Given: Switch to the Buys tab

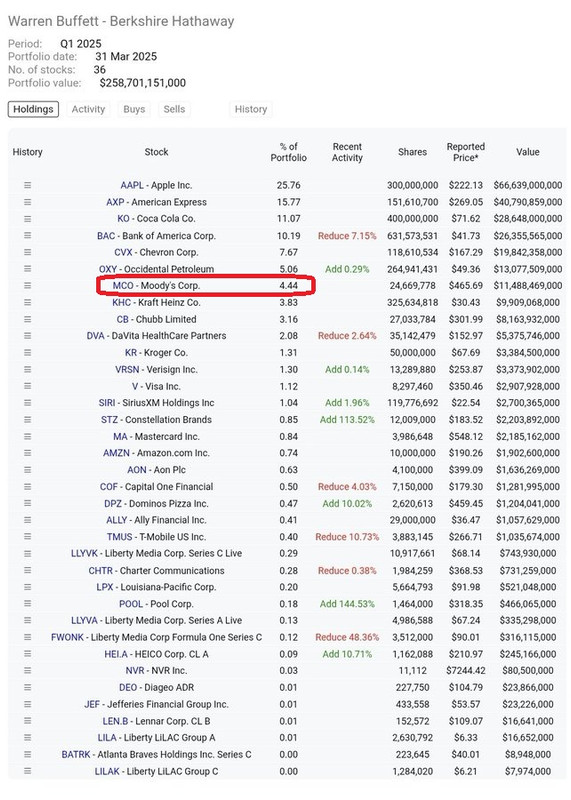Looking at the screenshot, I should [x=134, y=109].
